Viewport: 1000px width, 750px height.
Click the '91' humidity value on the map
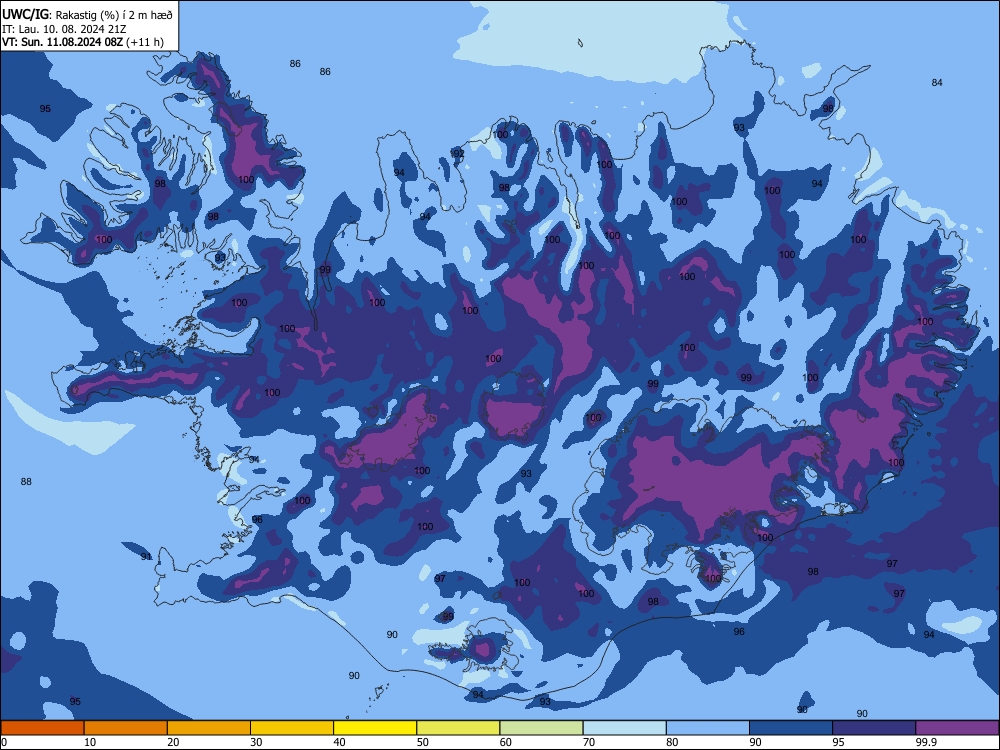pos(146,557)
